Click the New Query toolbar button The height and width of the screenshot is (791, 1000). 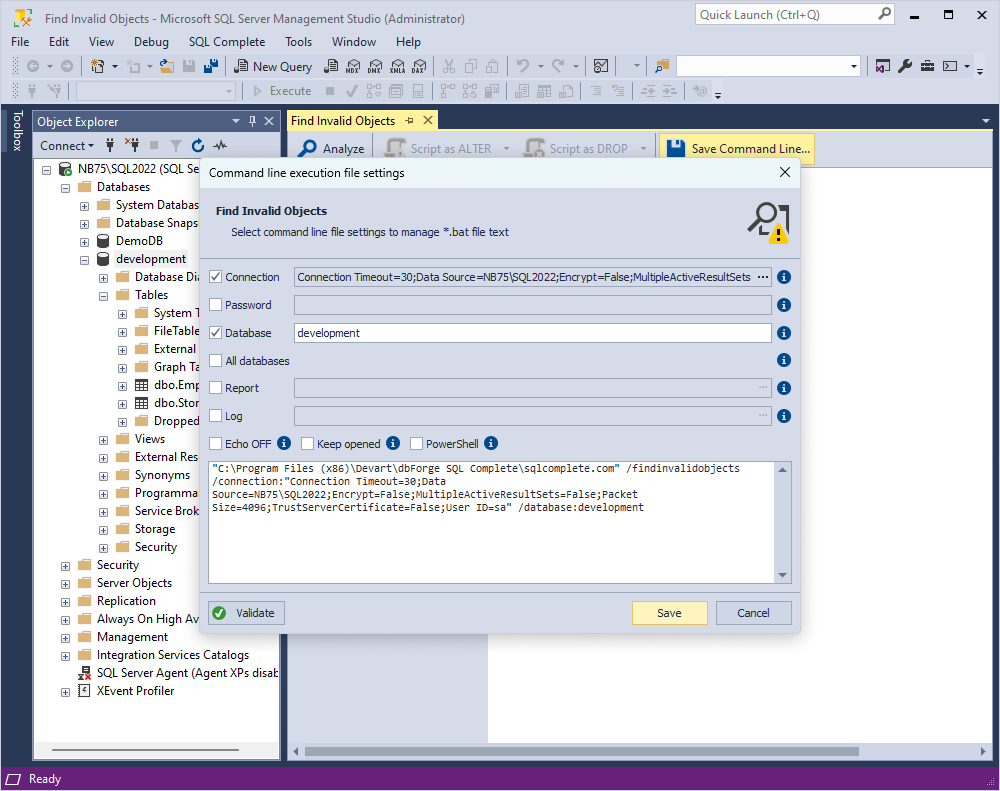point(273,66)
